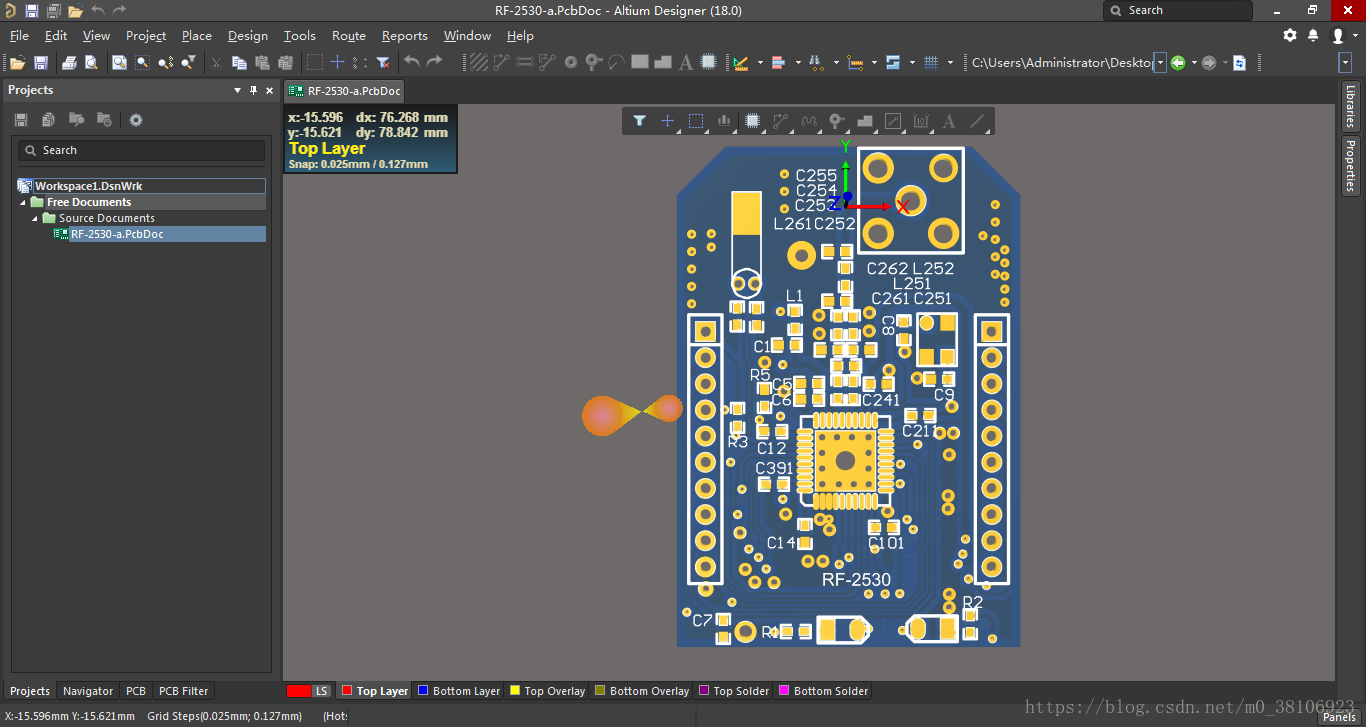Open the Design menu
1366x727 pixels.
tap(247, 35)
